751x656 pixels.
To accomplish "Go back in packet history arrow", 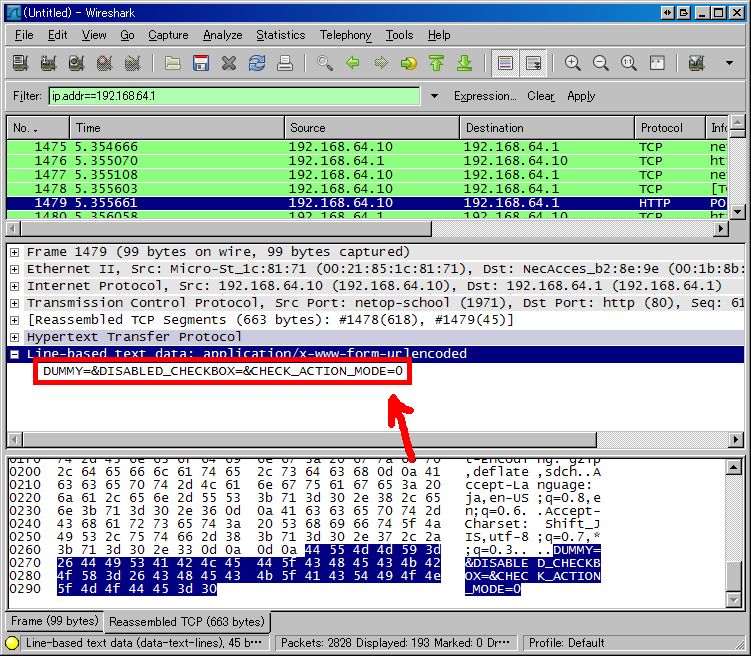I will click(353, 63).
